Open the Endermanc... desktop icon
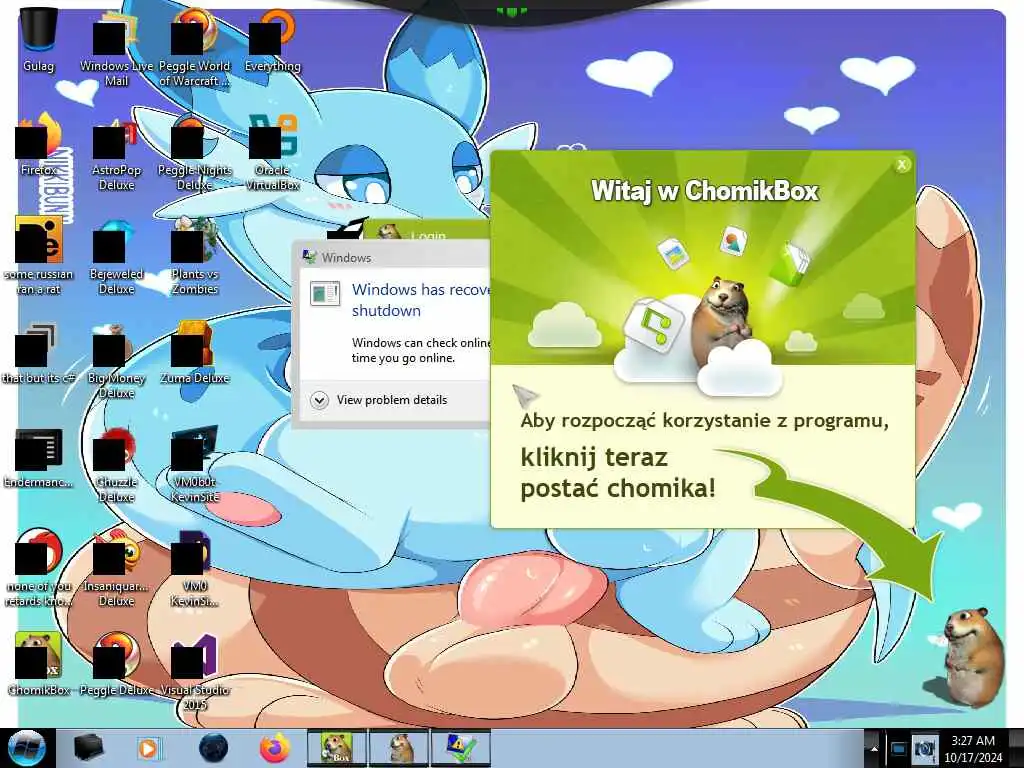1024x768 pixels. click(39, 457)
